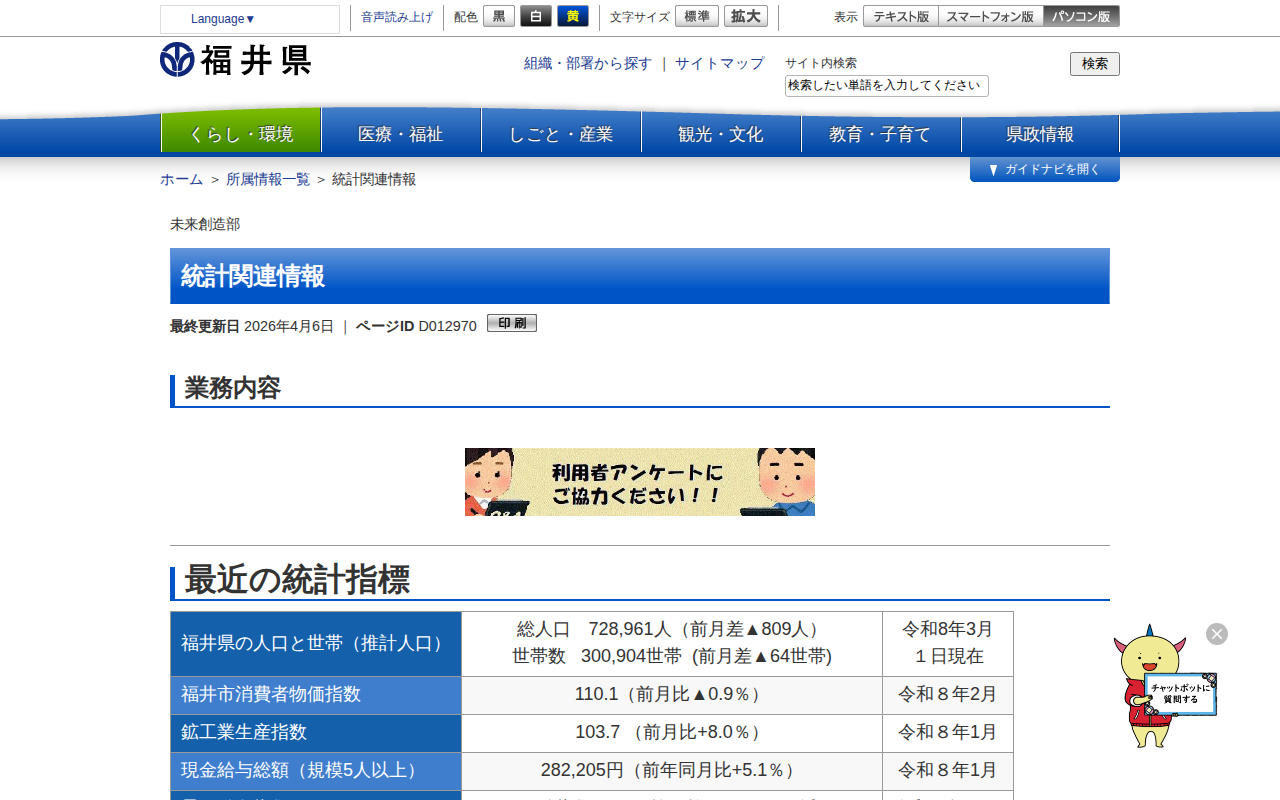
Task: Click the 検索 search button
Action: click(1094, 63)
